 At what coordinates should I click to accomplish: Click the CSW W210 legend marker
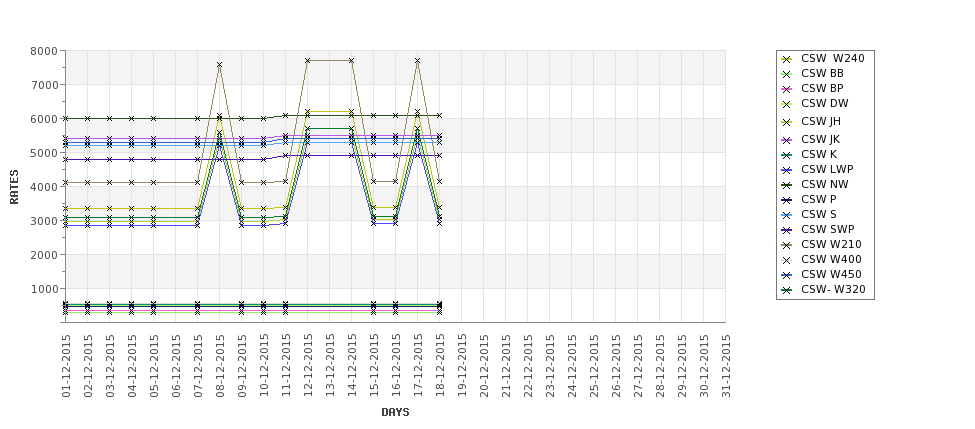(787, 245)
